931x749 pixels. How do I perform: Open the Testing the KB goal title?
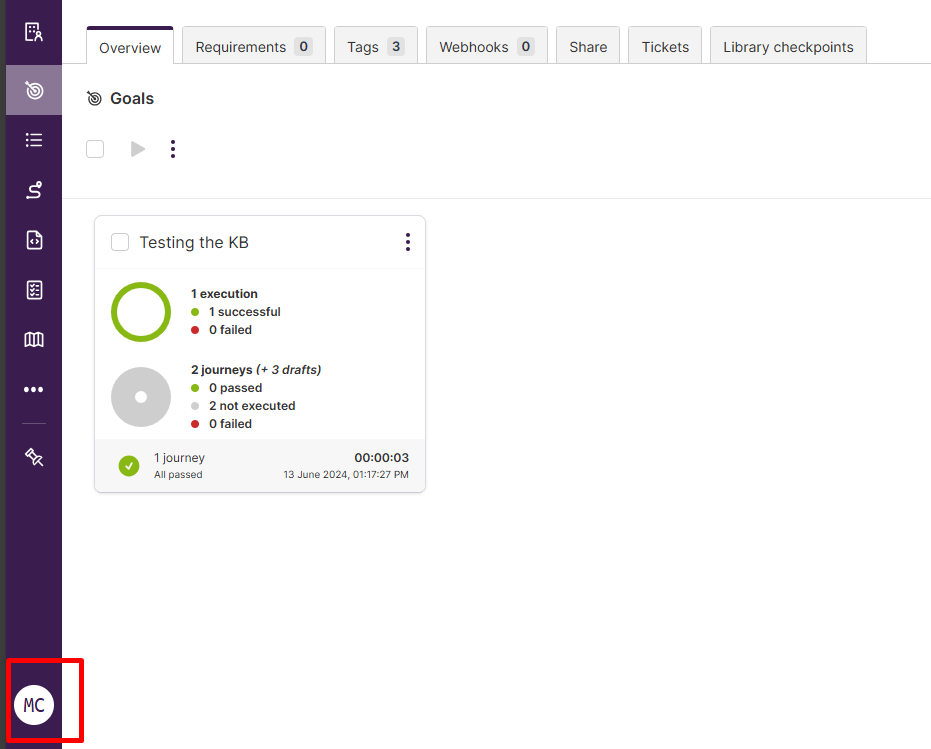pos(194,242)
